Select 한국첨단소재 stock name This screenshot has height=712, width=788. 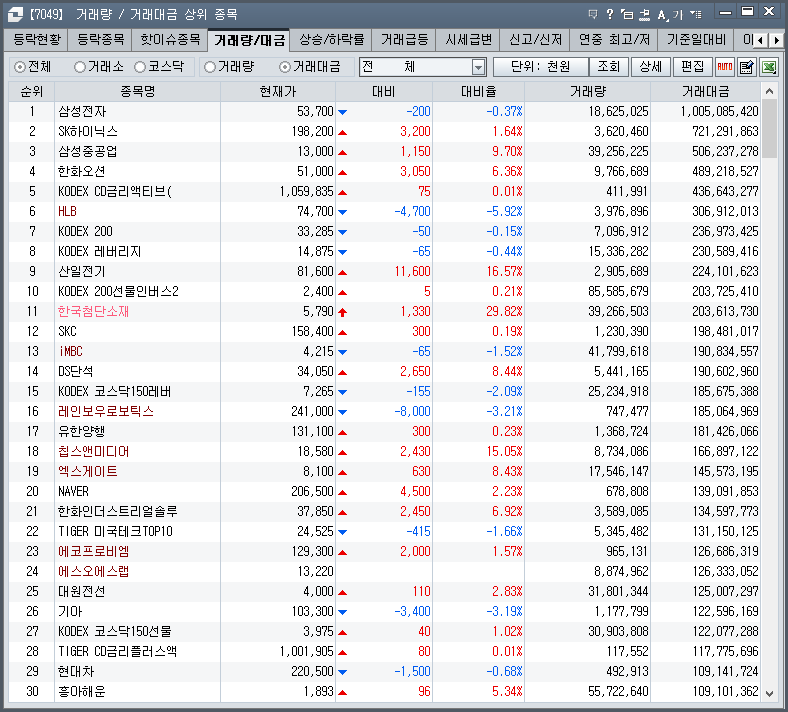tap(93, 312)
